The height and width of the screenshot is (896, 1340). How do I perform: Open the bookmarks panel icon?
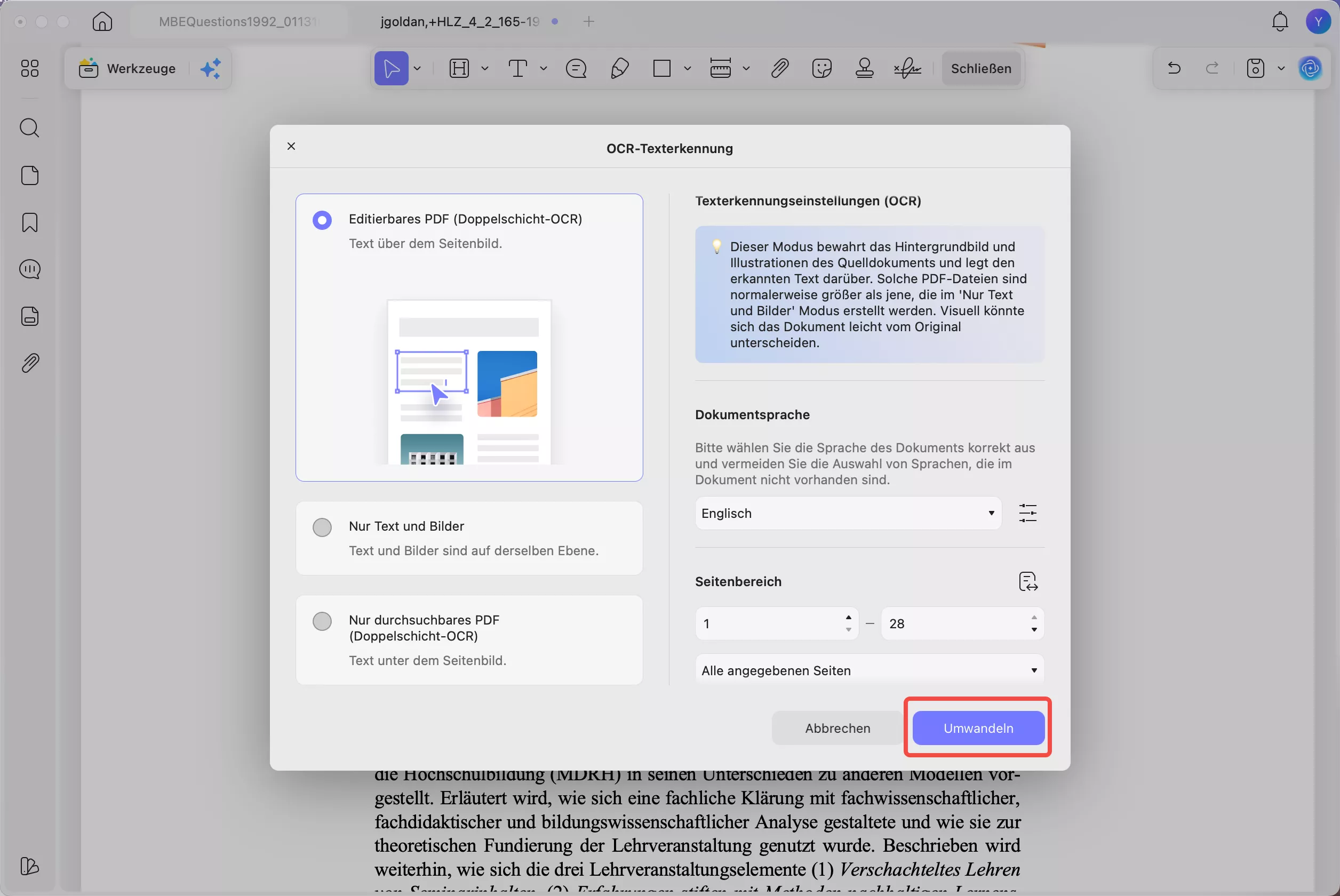[x=30, y=222]
